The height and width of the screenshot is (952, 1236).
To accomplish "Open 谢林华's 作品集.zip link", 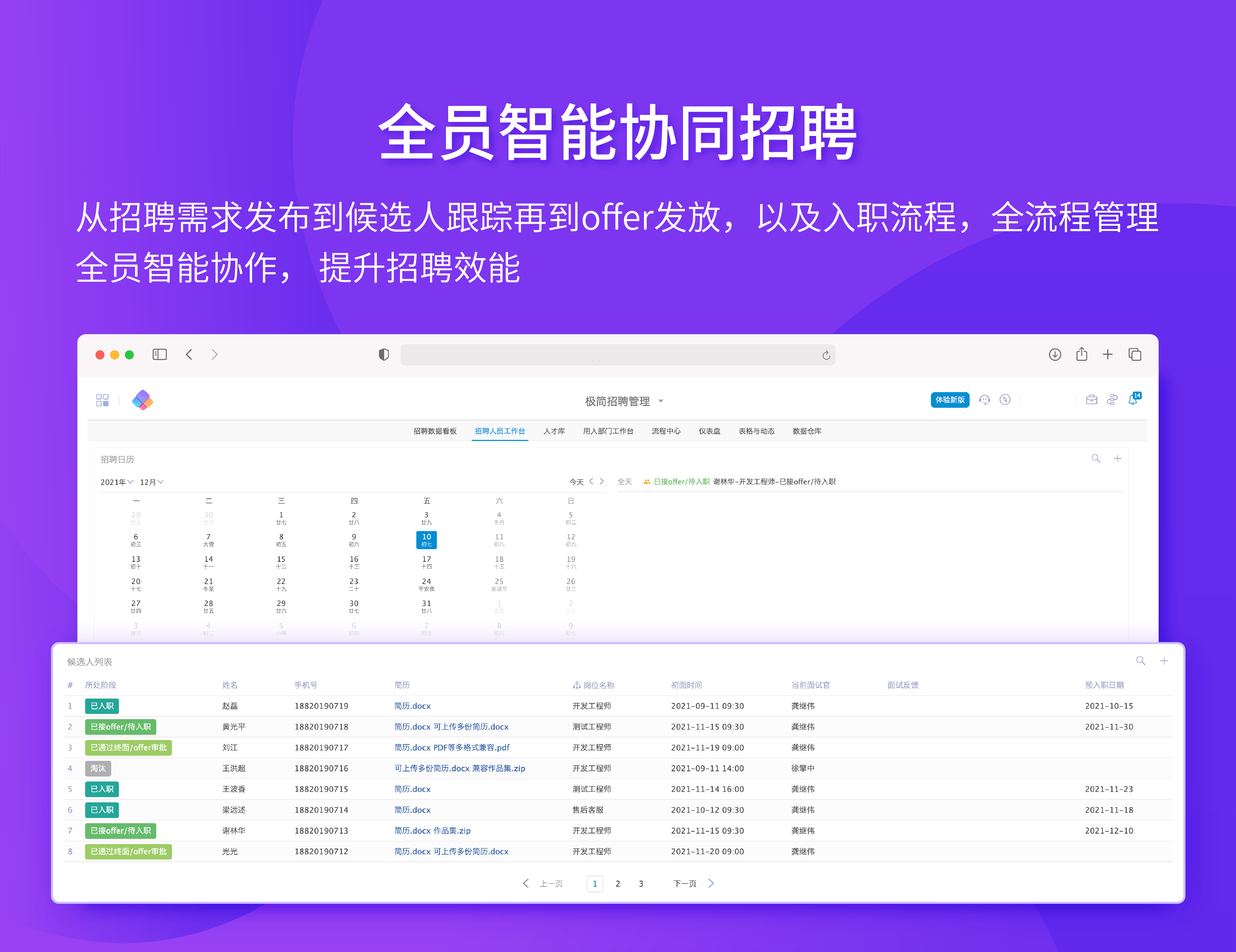I will (452, 830).
